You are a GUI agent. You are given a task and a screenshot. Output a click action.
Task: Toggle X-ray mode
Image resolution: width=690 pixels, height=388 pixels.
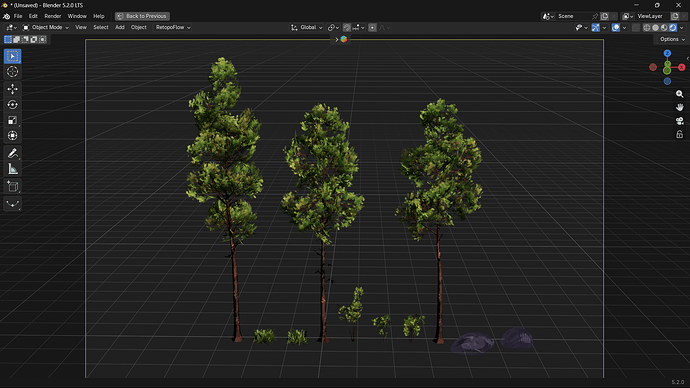point(635,27)
